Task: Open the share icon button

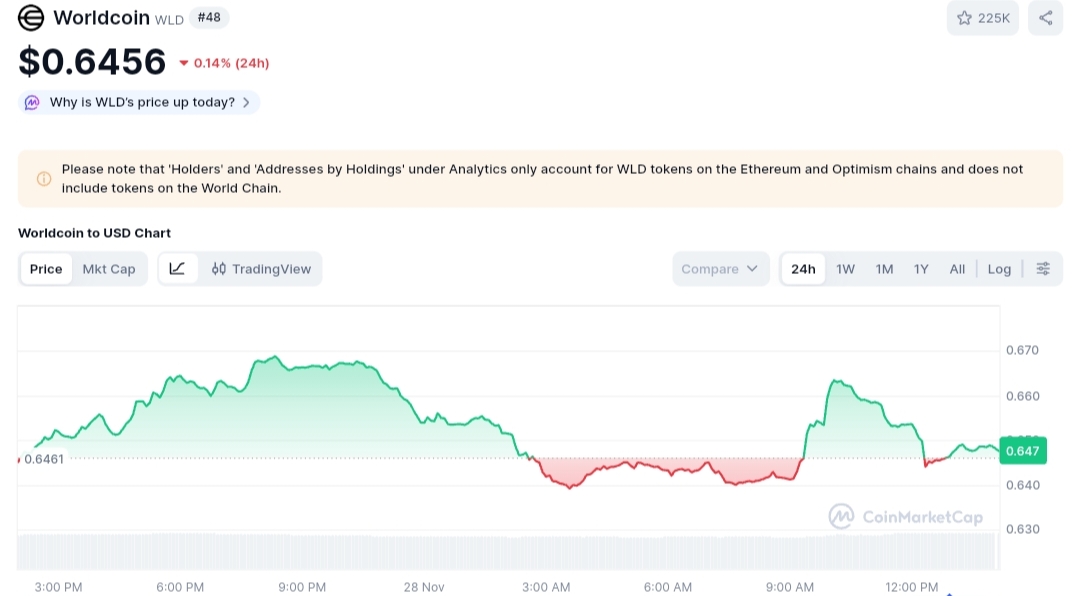Action: pos(1046,18)
